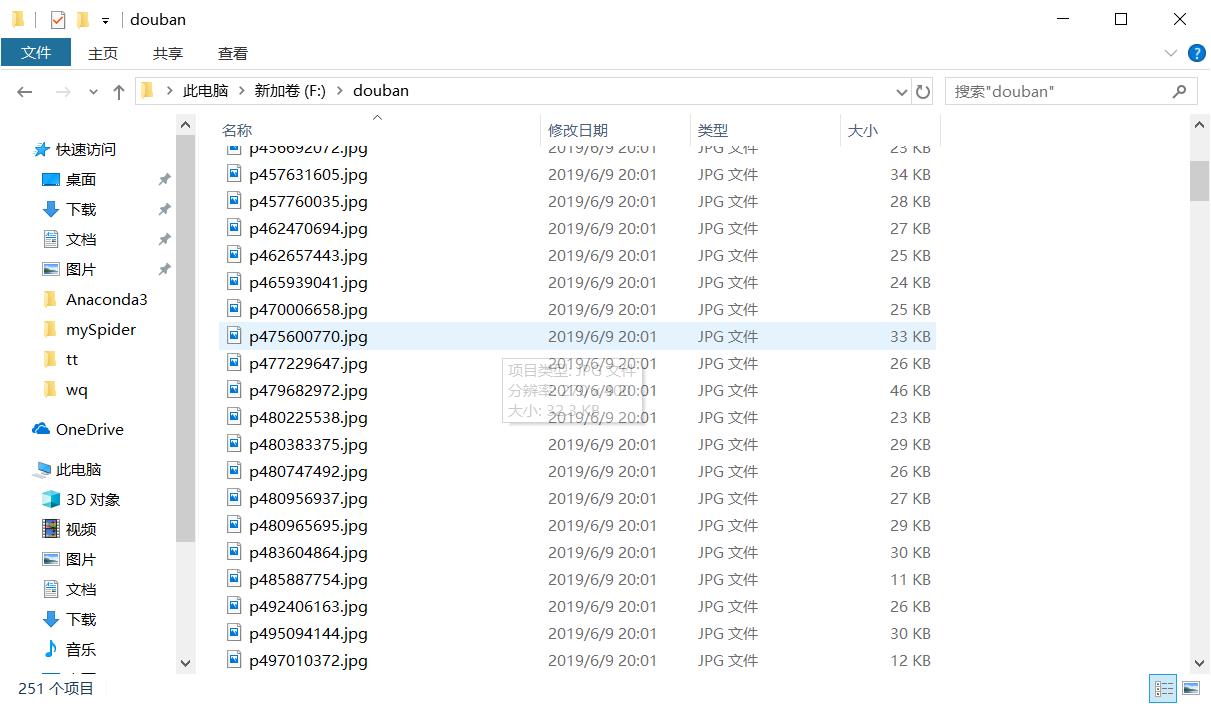Click the back navigation arrow

pyautogui.click(x=24, y=91)
